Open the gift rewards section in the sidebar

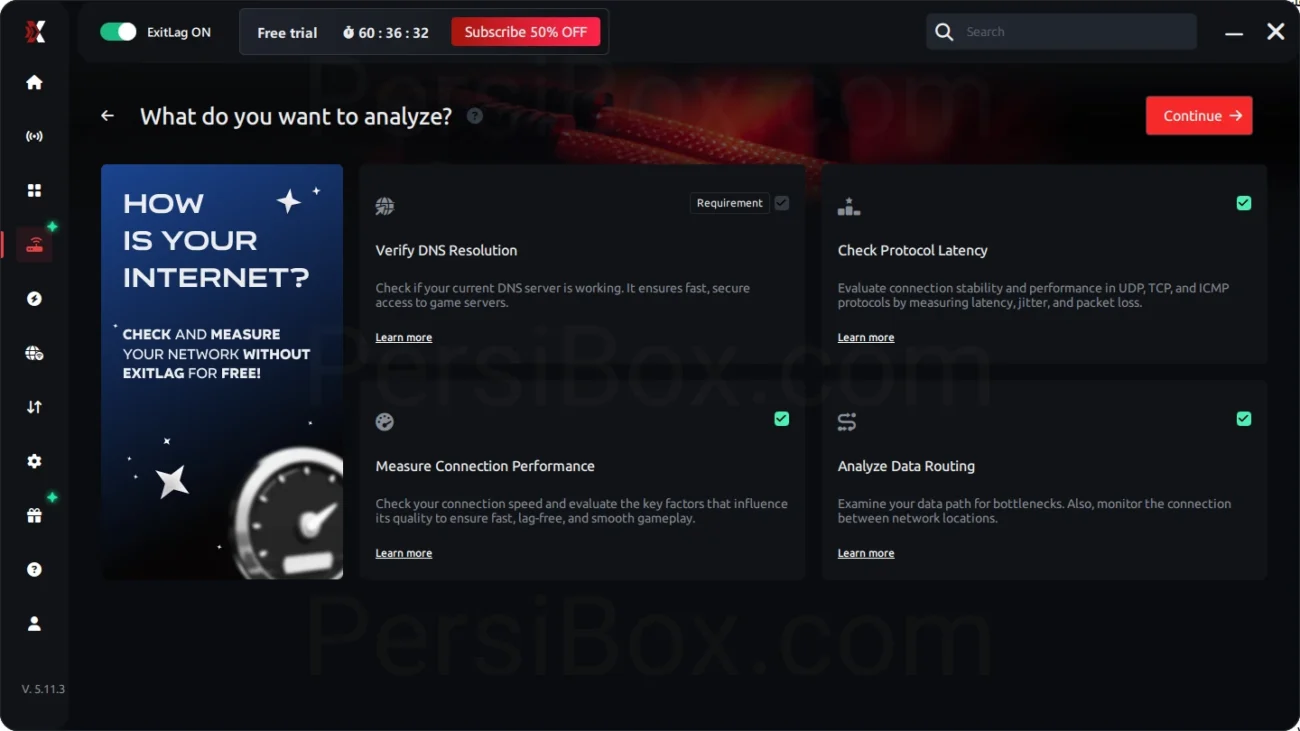click(34, 515)
